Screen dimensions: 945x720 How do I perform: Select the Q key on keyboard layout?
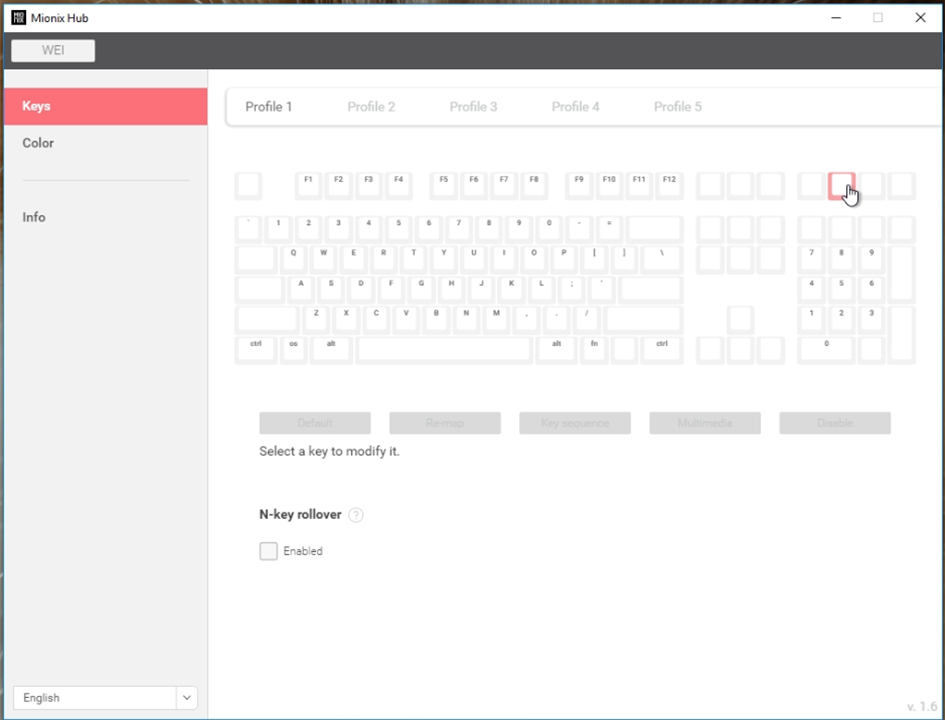click(294, 259)
